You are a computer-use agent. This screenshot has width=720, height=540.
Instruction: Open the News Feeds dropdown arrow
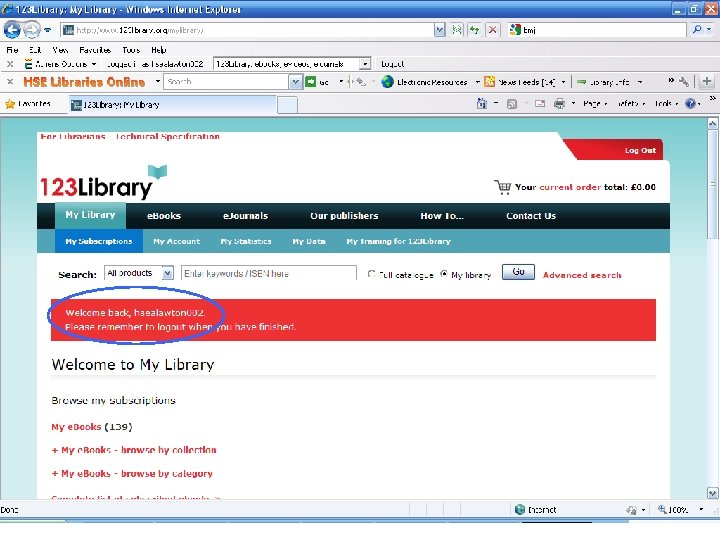coord(563,82)
